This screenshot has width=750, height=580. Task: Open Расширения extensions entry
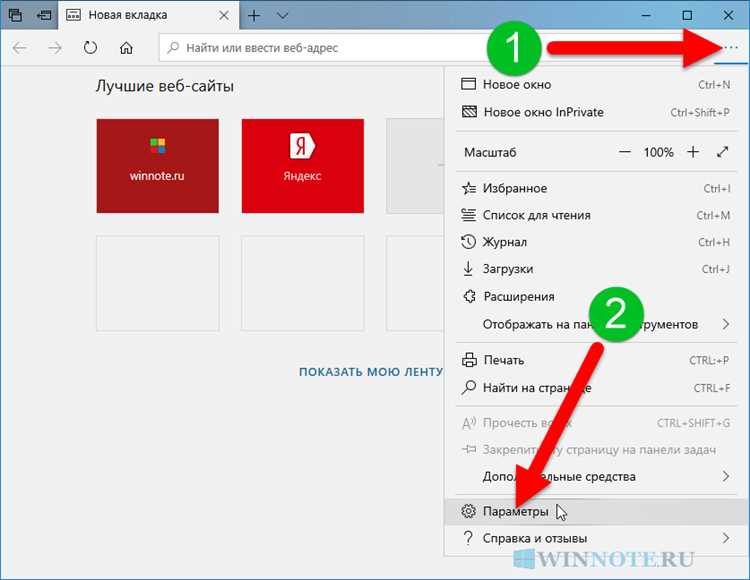[x=596, y=296]
